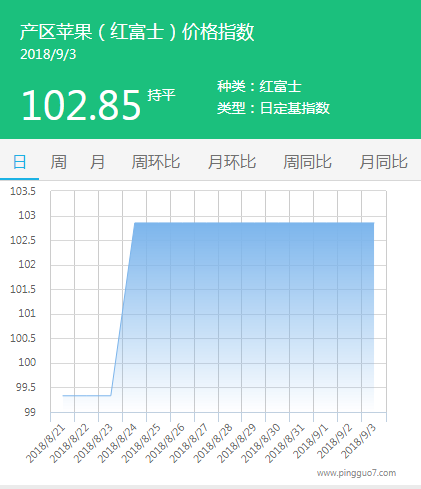Open the 月同比 tab
The width and height of the screenshot is (421, 489).
(383, 162)
